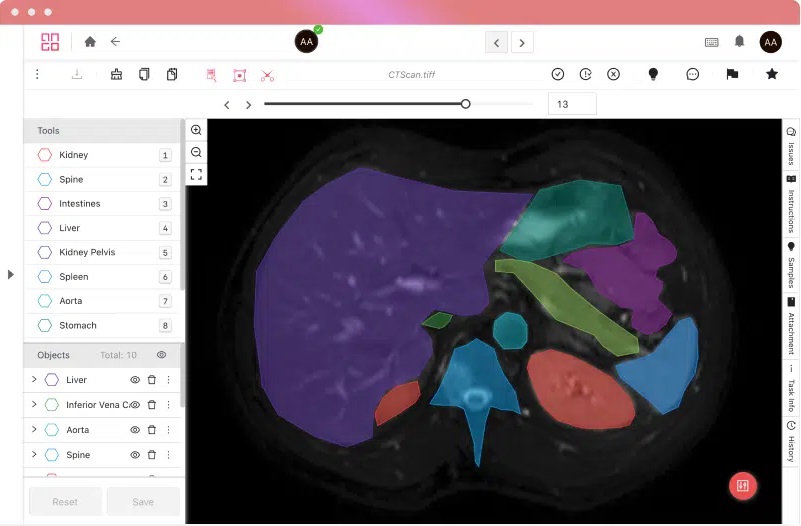Expand the Liver object row

(x=33, y=380)
